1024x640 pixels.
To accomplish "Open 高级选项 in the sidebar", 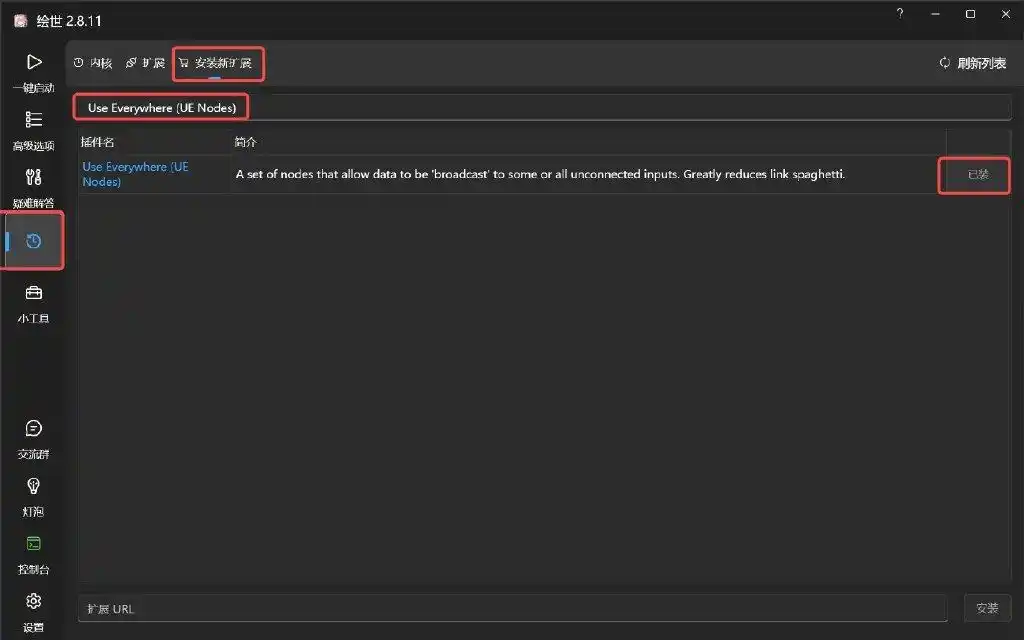I will click(33, 120).
